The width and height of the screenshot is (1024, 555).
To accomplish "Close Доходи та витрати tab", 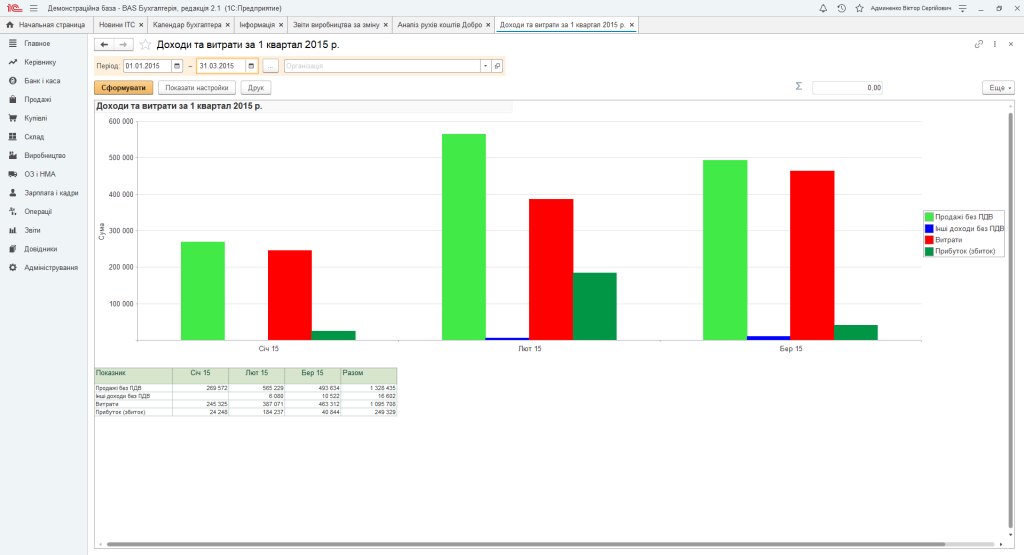I will click(x=632, y=25).
